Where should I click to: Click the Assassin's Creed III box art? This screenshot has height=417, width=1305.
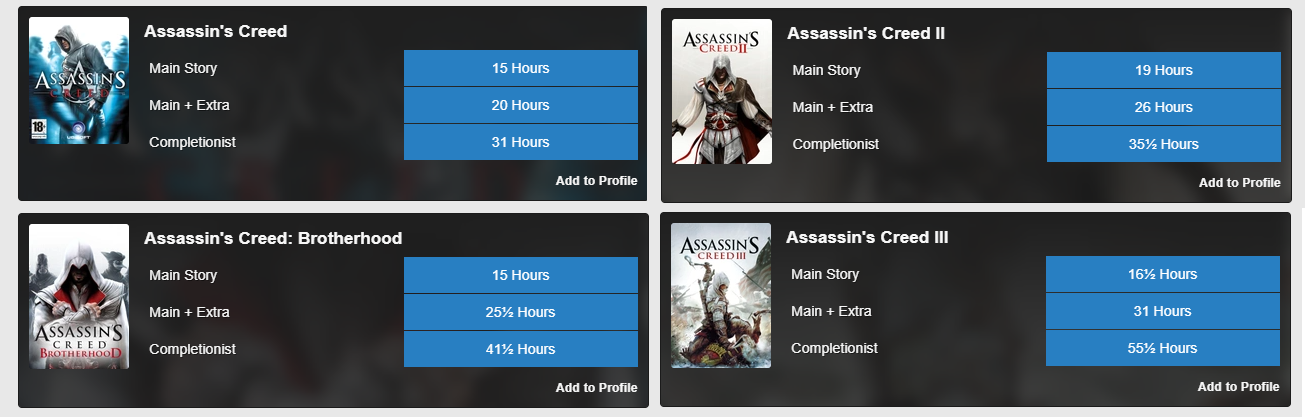click(720, 295)
